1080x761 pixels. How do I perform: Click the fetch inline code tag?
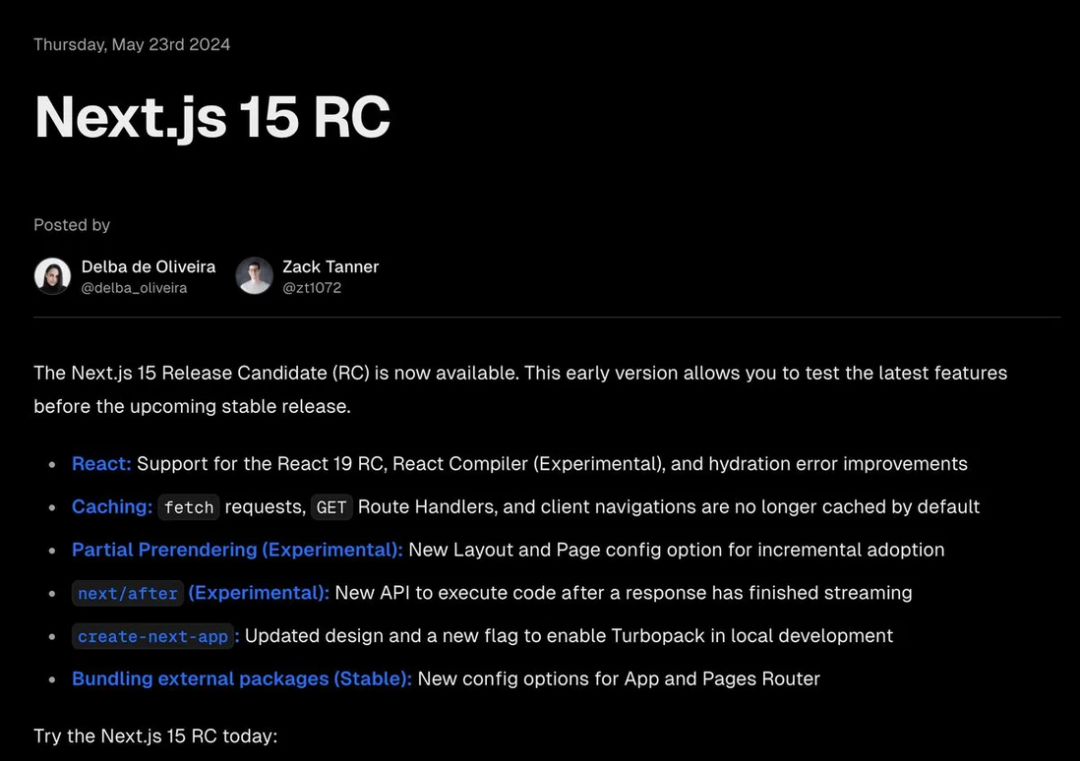[x=189, y=508]
